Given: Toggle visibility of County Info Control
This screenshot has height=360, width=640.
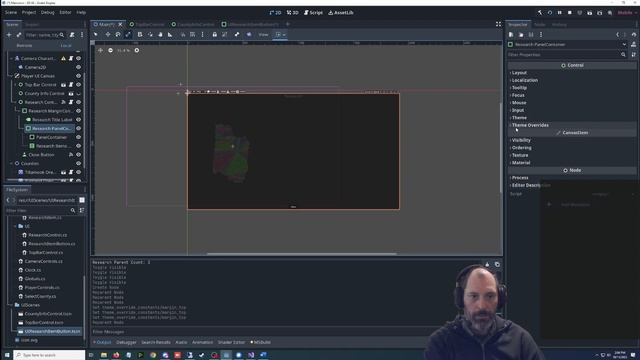Looking at the screenshot, I should 78,93.
